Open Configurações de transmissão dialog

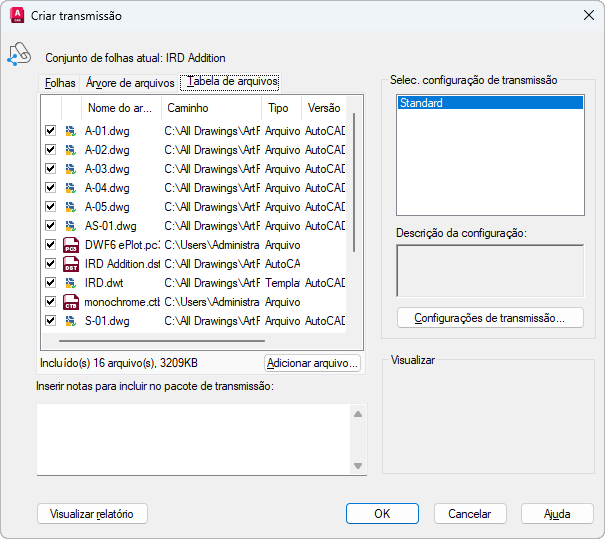click(490, 318)
